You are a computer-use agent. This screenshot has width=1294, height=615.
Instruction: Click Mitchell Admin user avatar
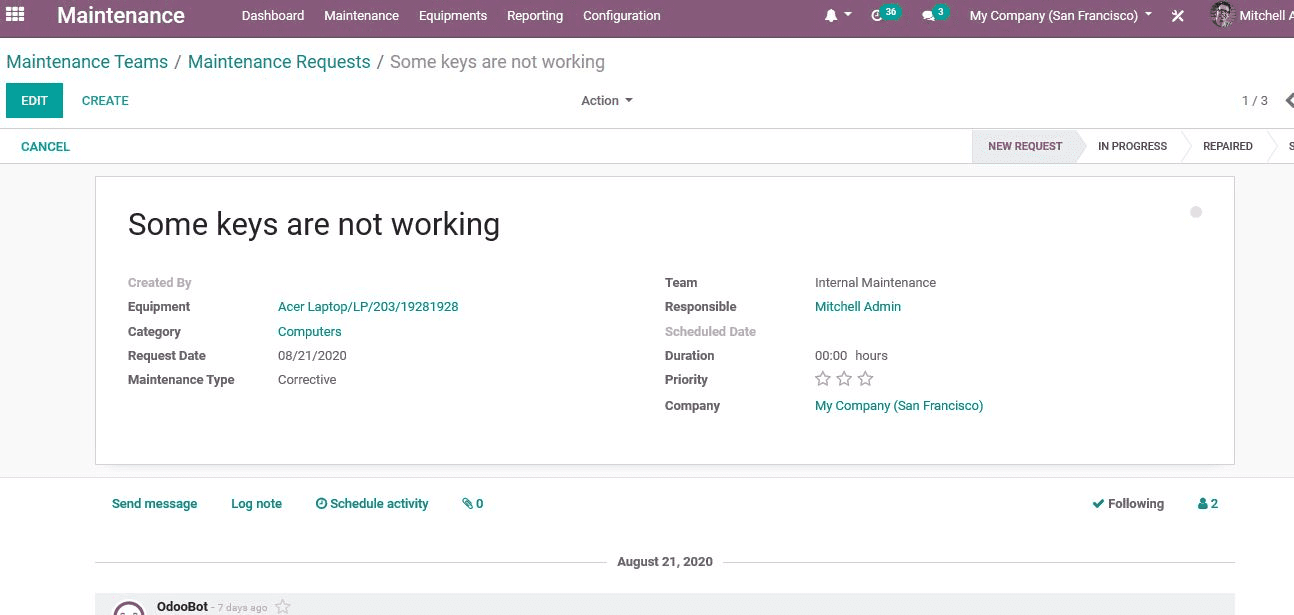tap(1221, 15)
